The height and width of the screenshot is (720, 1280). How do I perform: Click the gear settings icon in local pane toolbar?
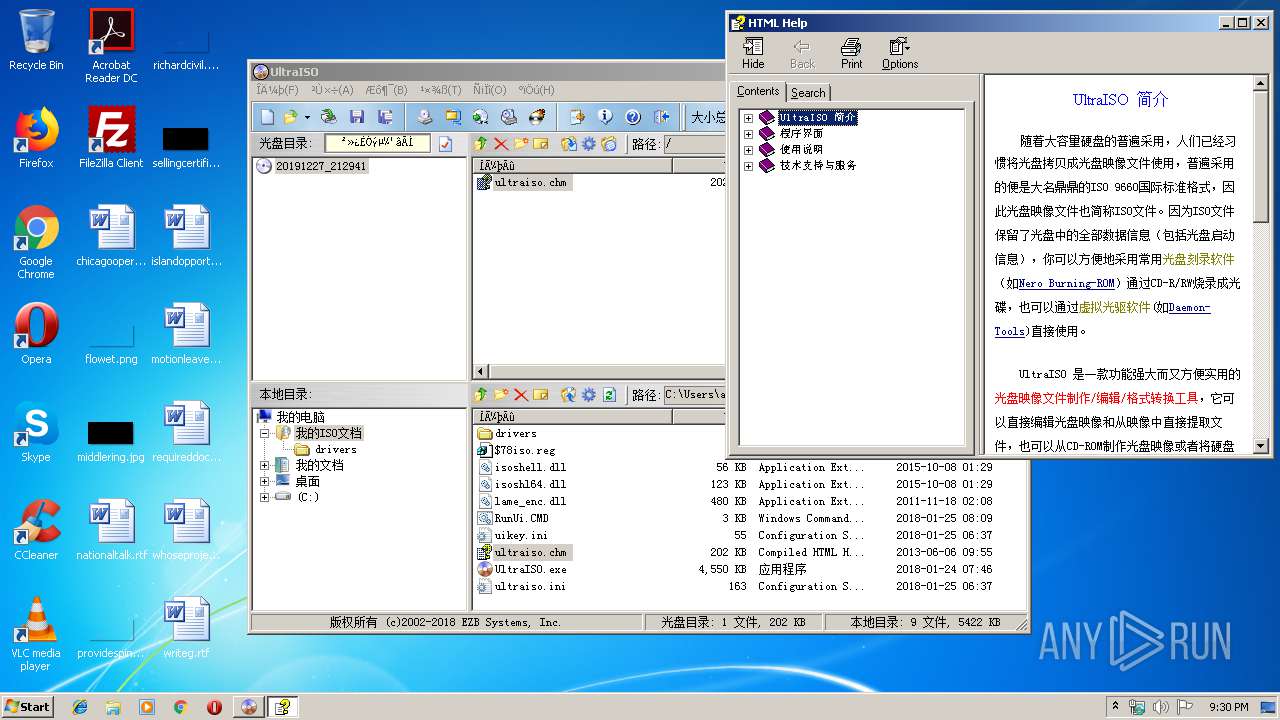coord(589,395)
